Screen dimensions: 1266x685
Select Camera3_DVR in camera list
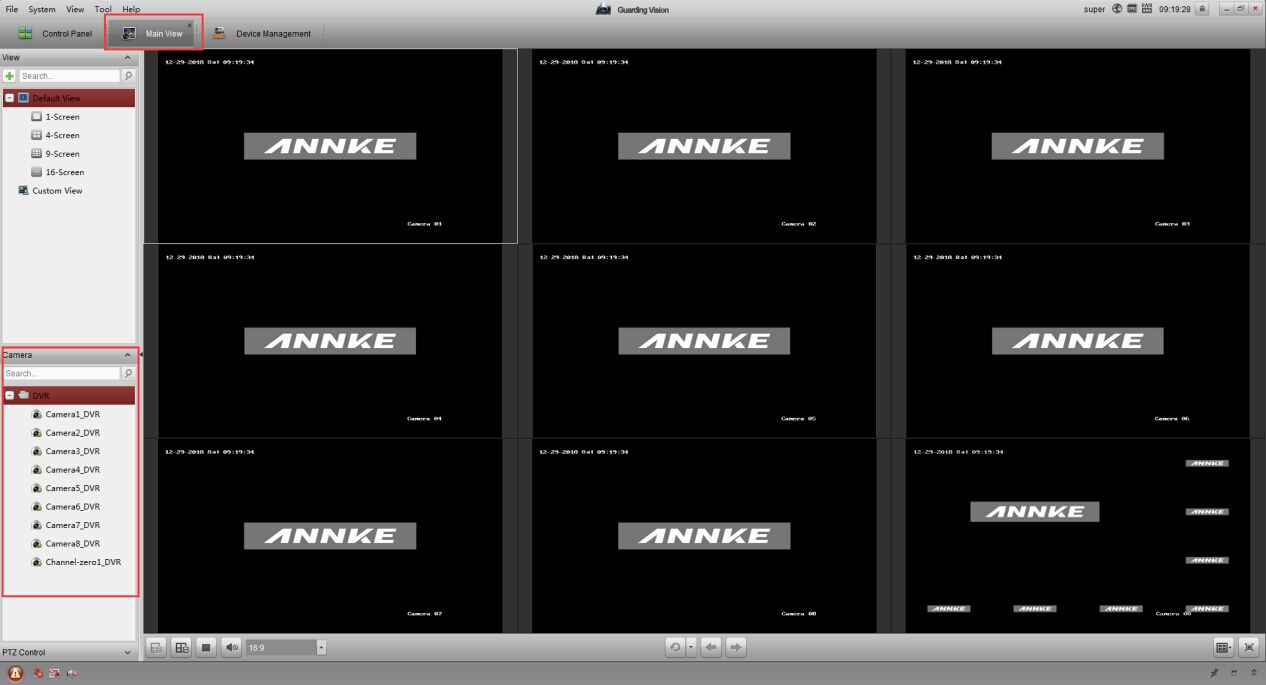(72, 451)
